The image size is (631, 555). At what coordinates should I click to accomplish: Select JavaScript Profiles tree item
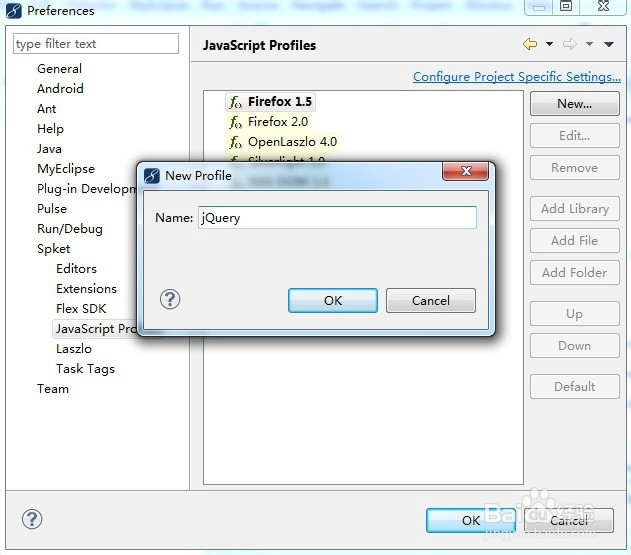click(96, 329)
